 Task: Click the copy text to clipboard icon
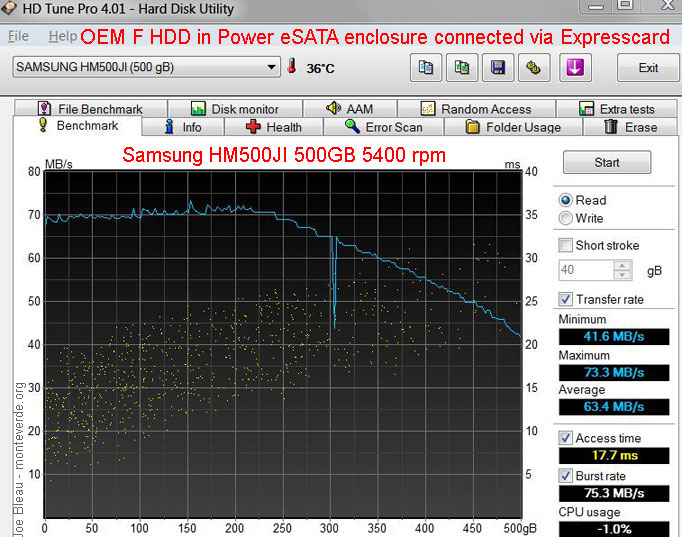coord(426,67)
